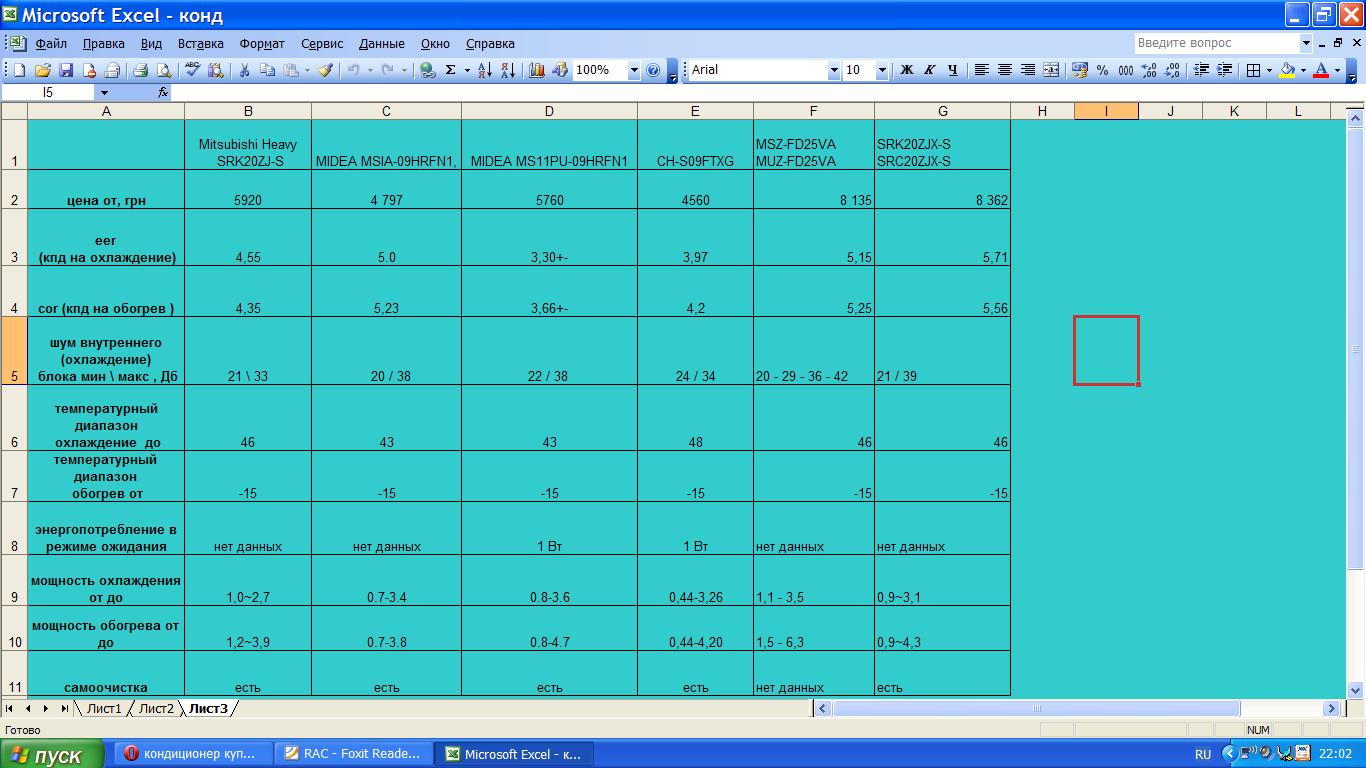Decrease decimal places
Image resolution: width=1366 pixels, height=768 pixels.
click(1172, 70)
